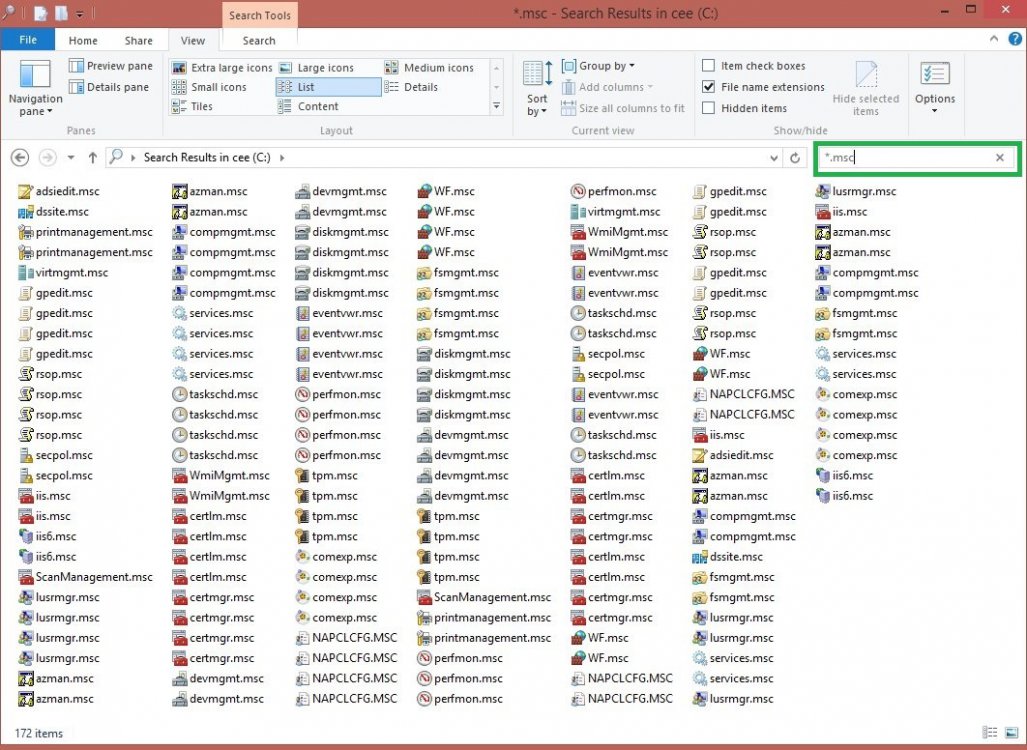Click the Search Results in cee (C:) breadcrumb
The image size is (1027, 750).
[x=207, y=157]
